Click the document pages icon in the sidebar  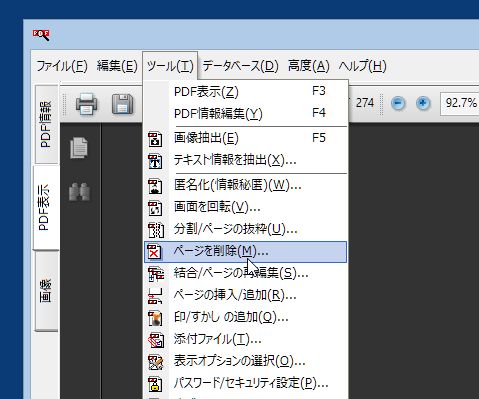tap(79, 147)
